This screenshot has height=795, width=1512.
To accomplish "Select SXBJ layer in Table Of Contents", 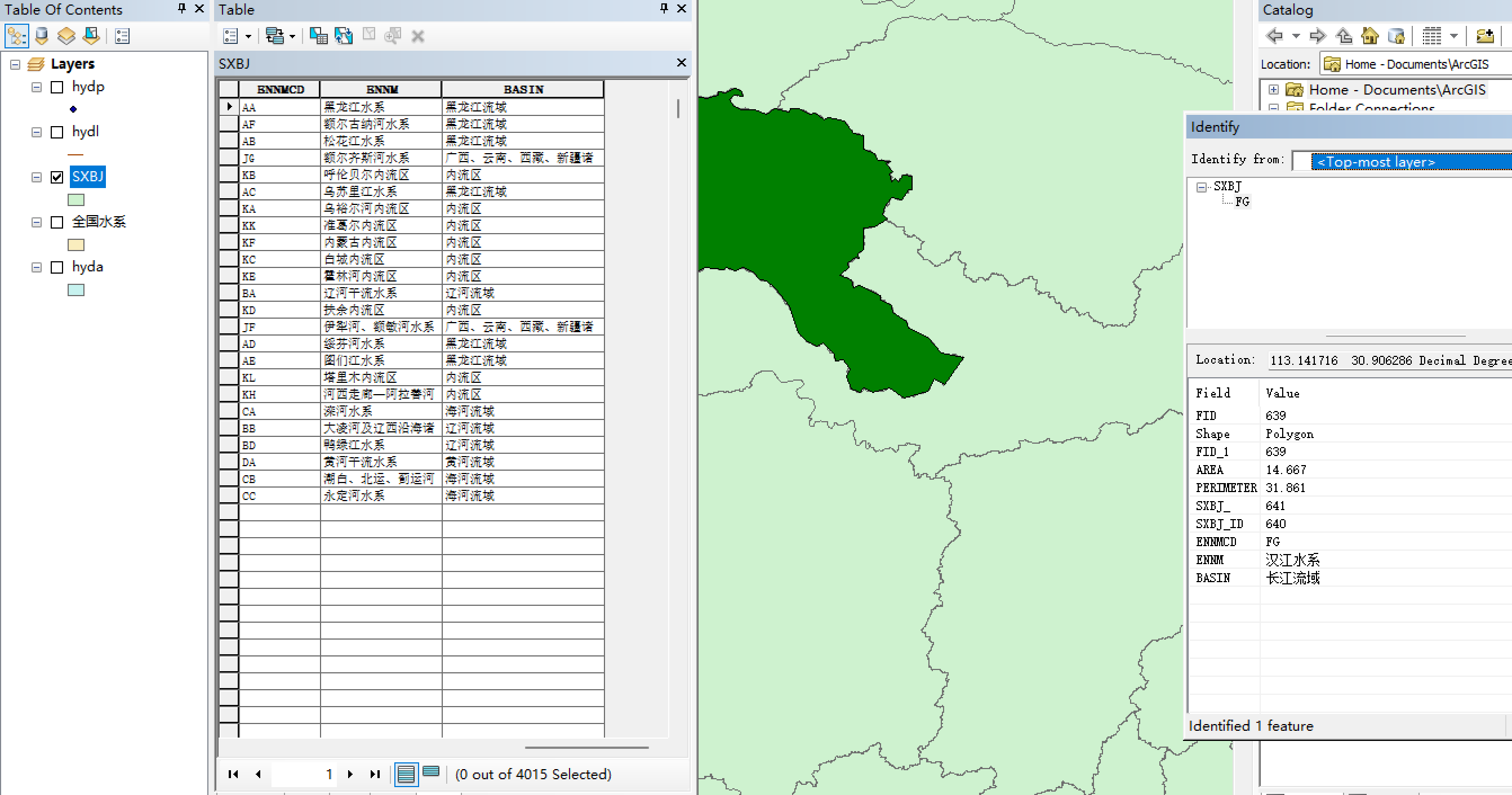I will [87, 177].
